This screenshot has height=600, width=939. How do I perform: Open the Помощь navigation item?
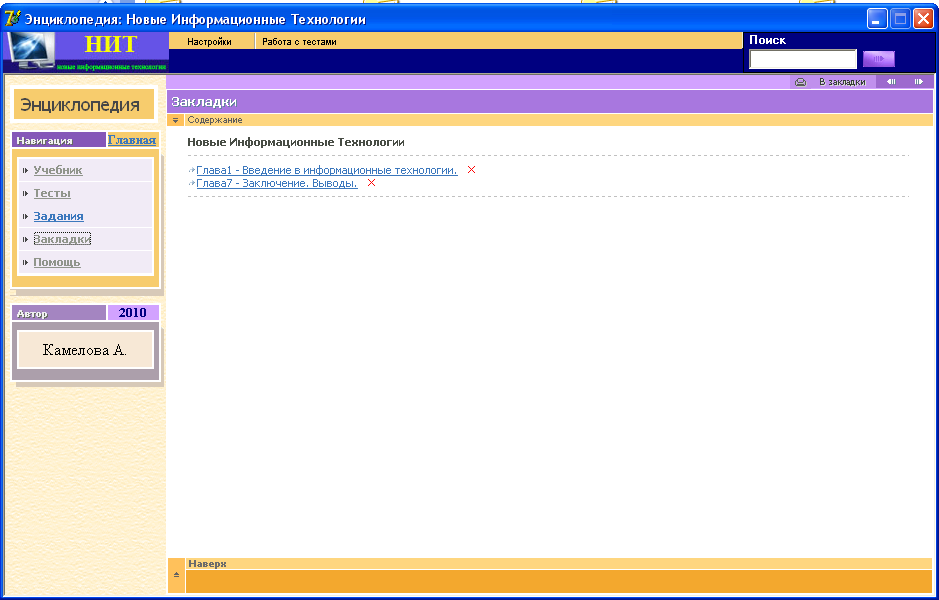pos(57,262)
